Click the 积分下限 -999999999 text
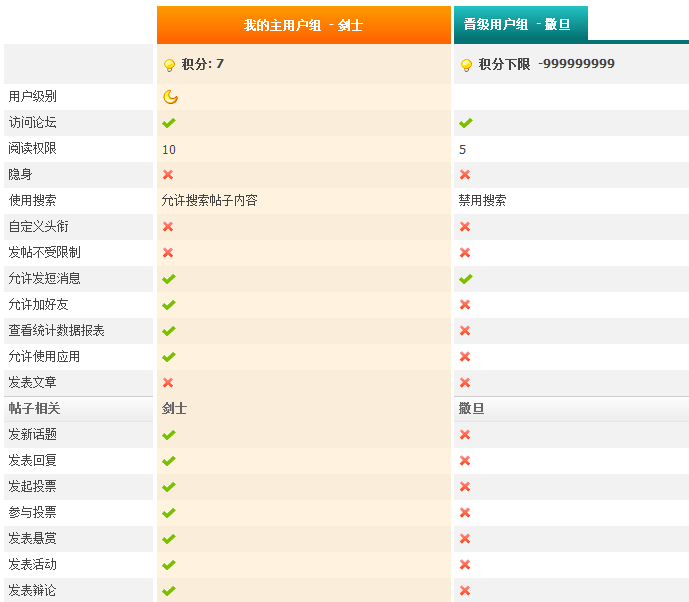 (546, 64)
